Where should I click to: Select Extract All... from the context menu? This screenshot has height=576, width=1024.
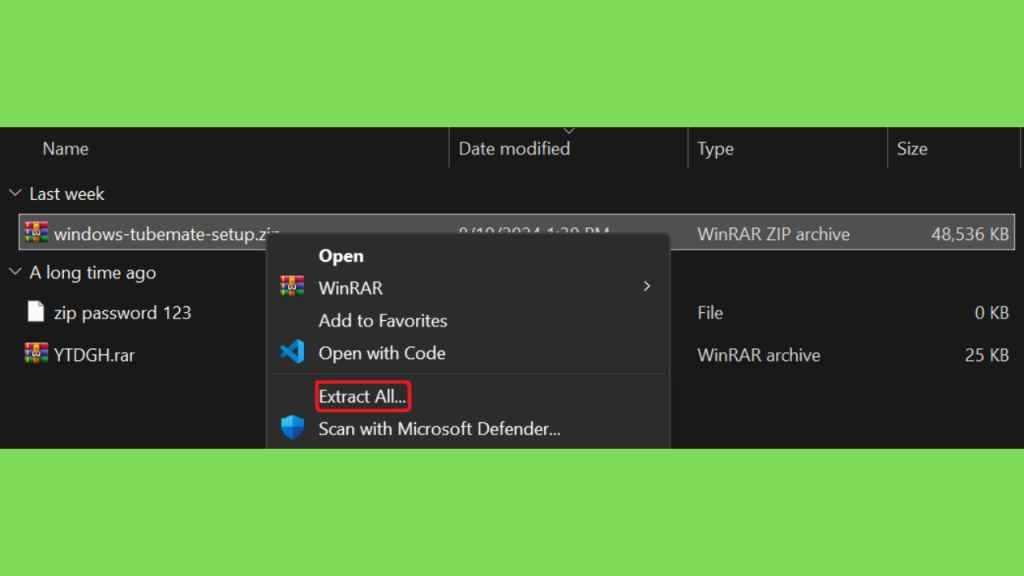(x=362, y=396)
